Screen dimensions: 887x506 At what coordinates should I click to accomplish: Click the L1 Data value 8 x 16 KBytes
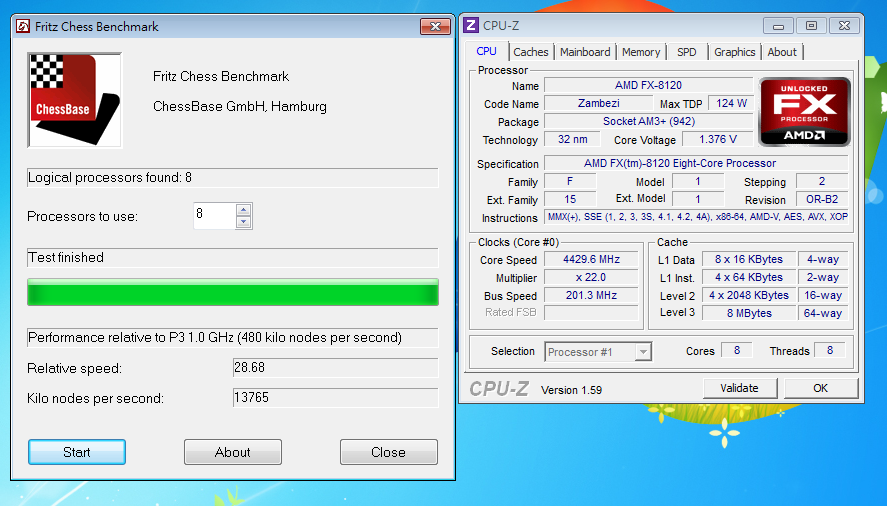pos(748,259)
